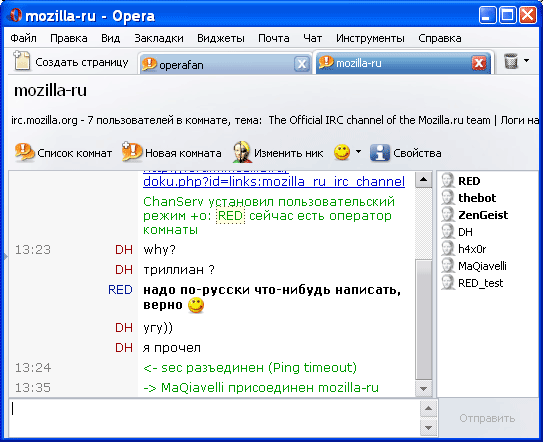
Task: Select user h4x0r in the user list
Action: pos(472,249)
